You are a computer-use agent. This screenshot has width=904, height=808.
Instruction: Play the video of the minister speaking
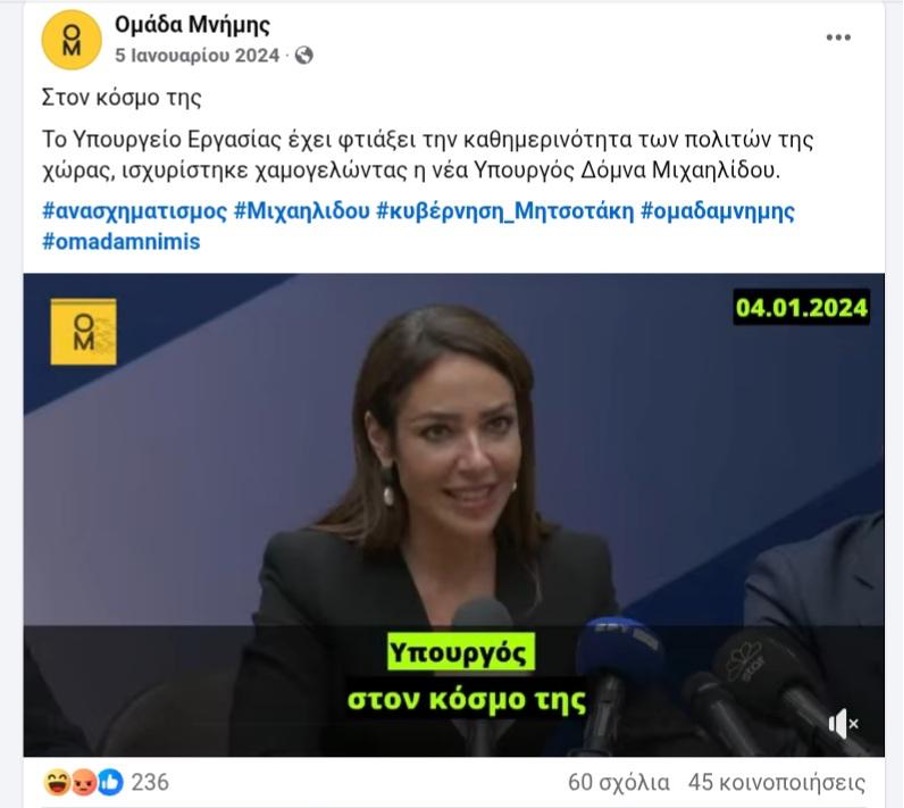tap(454, 514)
